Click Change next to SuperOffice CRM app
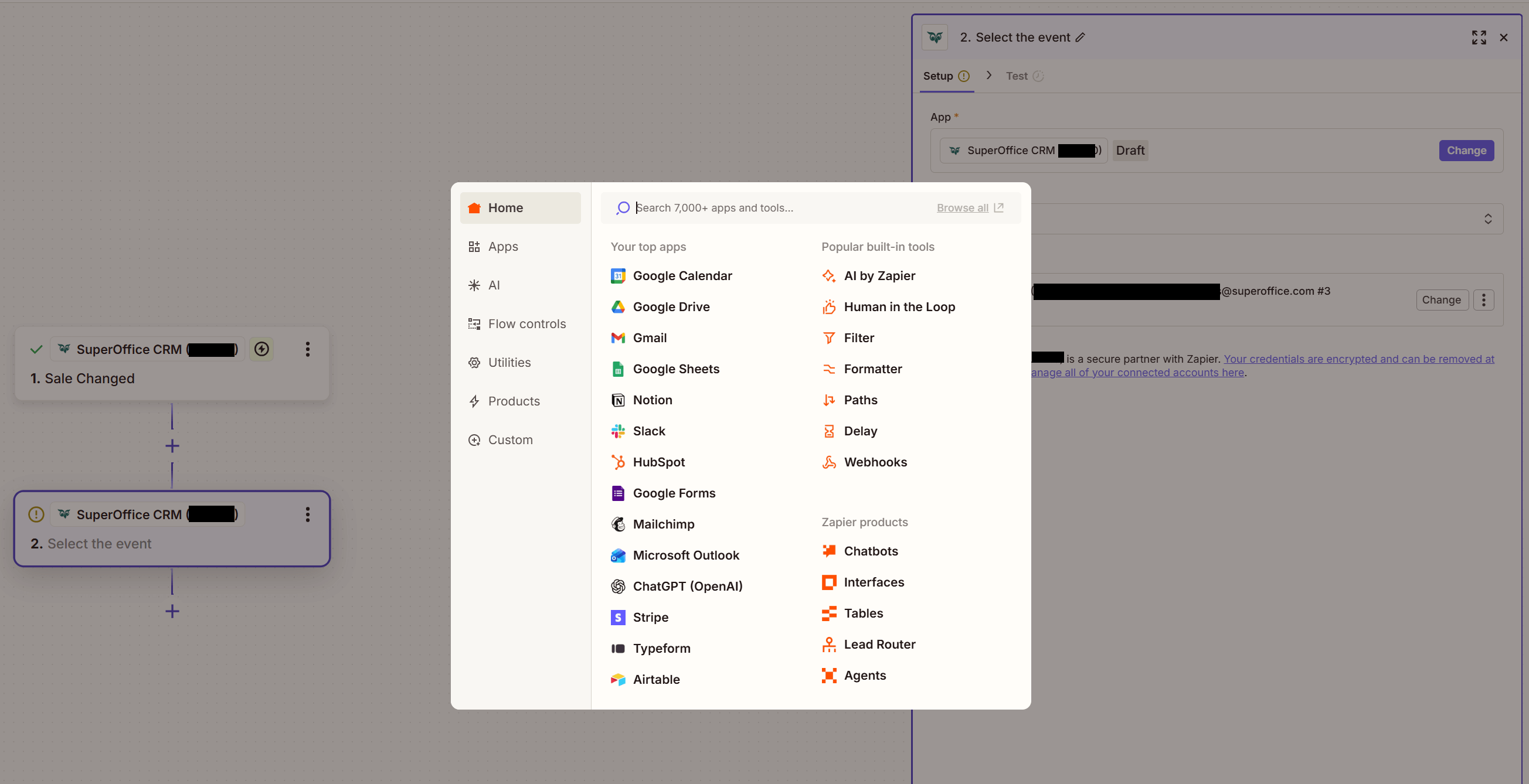Image resolution: width=1529 pixels, height=784 pixels. click(x=1466, y=150)
